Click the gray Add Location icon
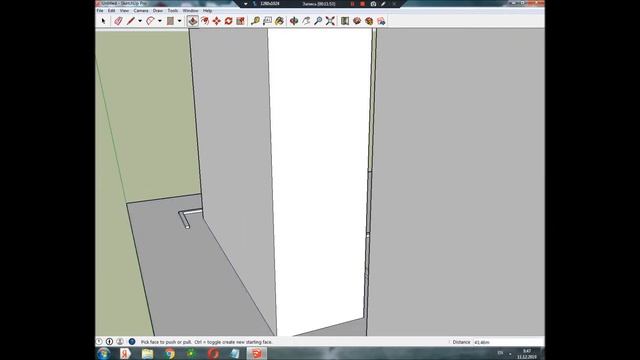 tap(345, 21)
